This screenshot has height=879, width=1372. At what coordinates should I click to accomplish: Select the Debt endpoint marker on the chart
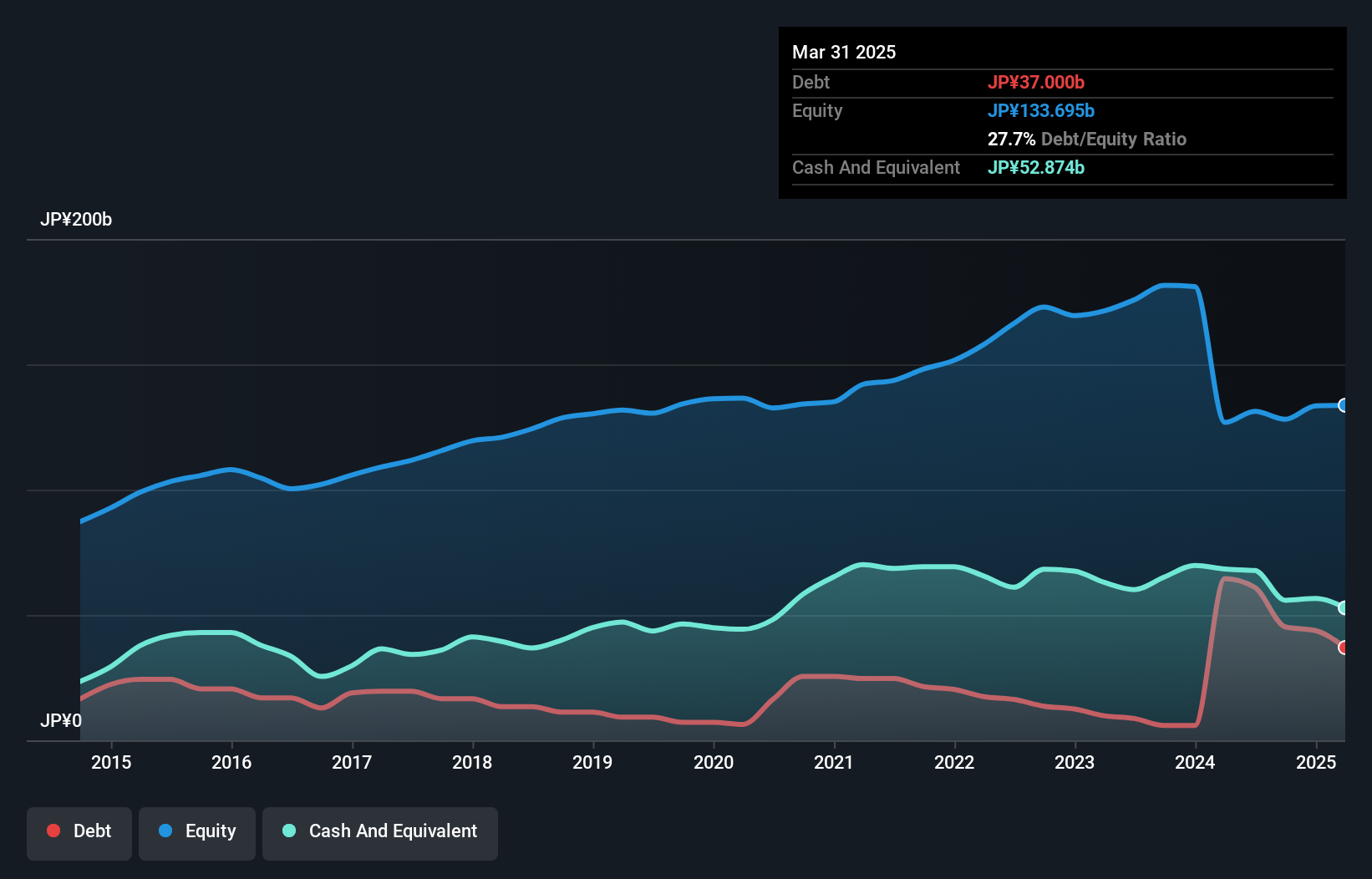click(x=1342, y=647)
